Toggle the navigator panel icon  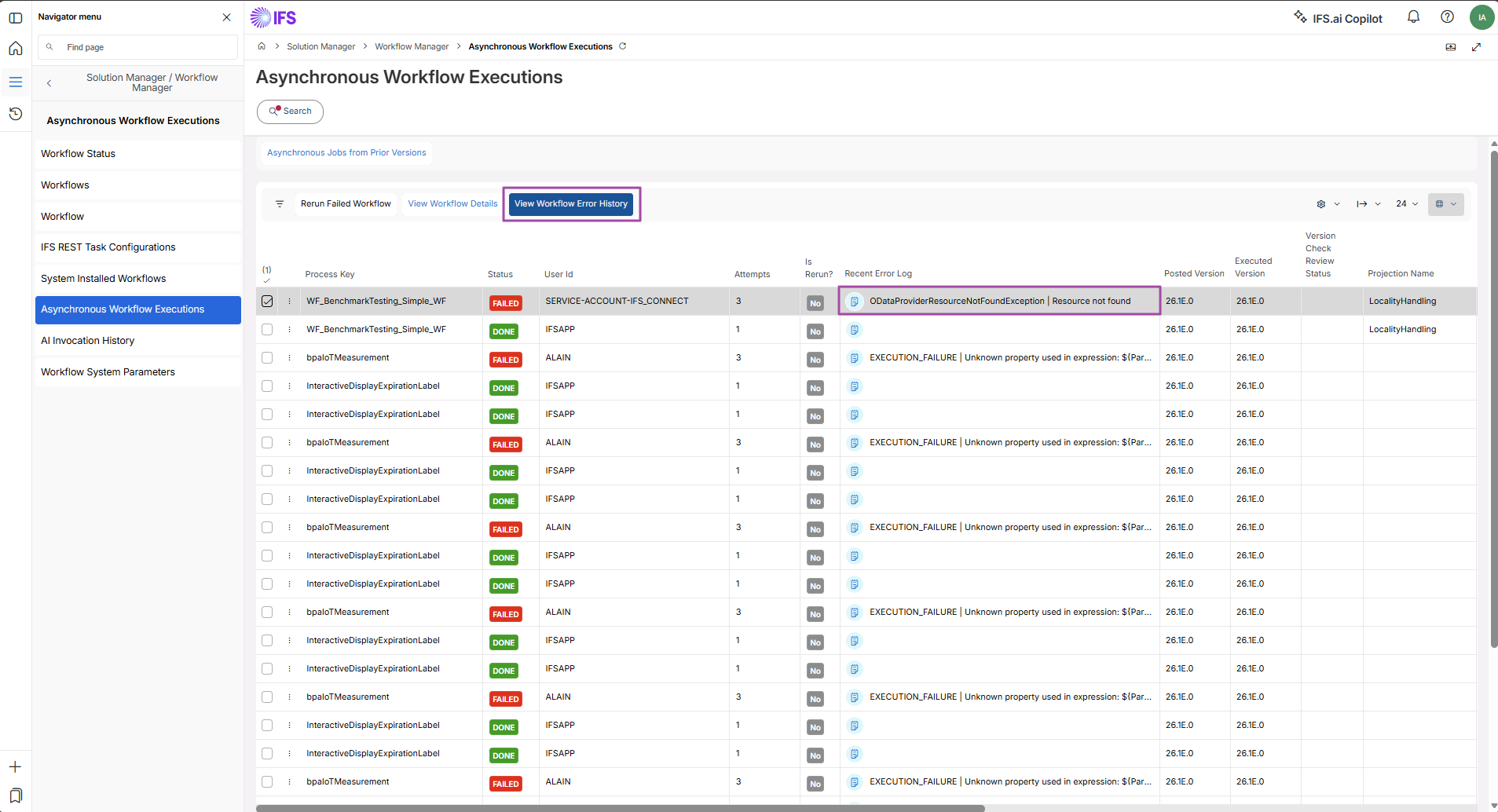pos(15,17)
